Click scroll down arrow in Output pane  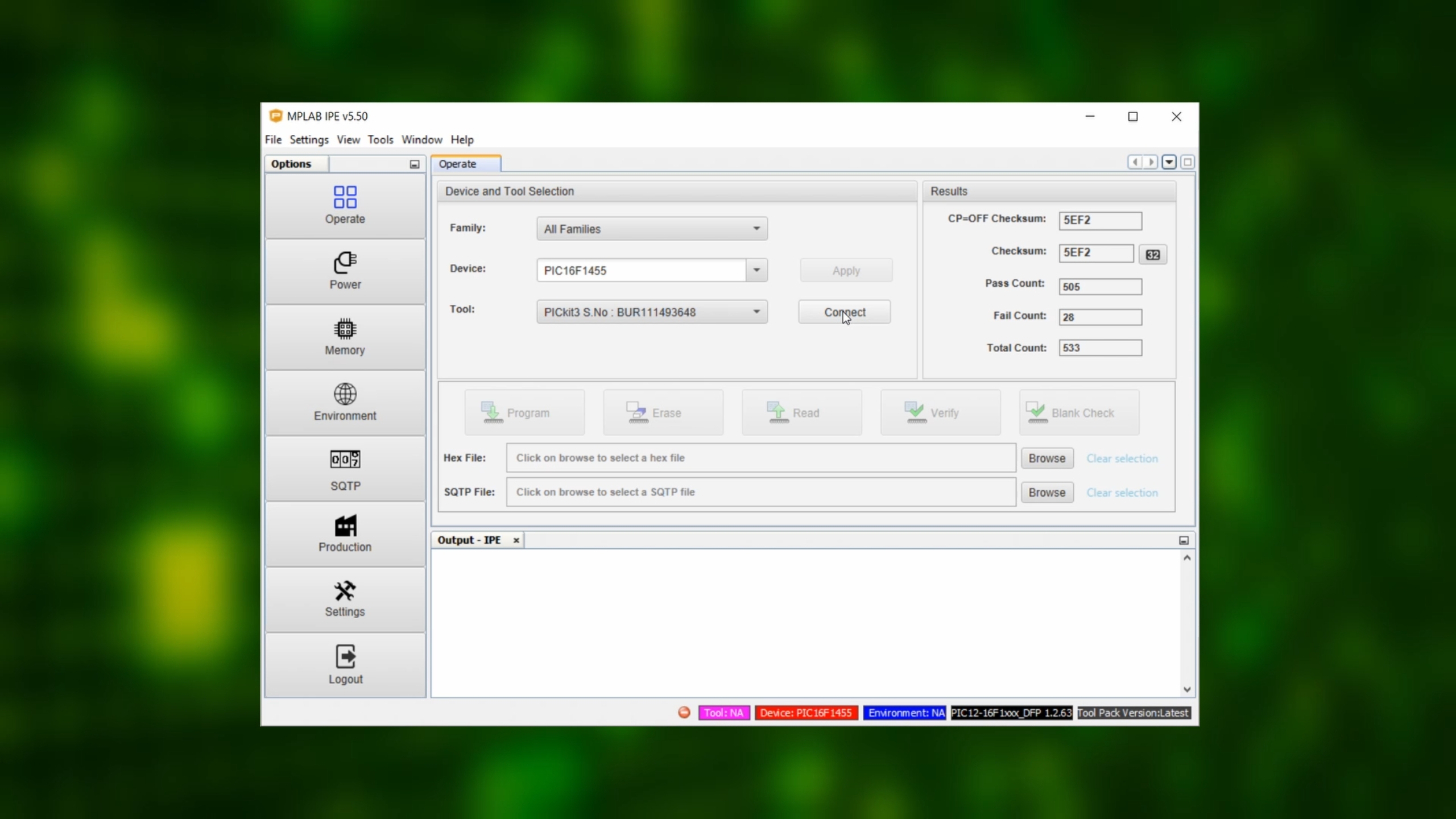coord(1187,689)
